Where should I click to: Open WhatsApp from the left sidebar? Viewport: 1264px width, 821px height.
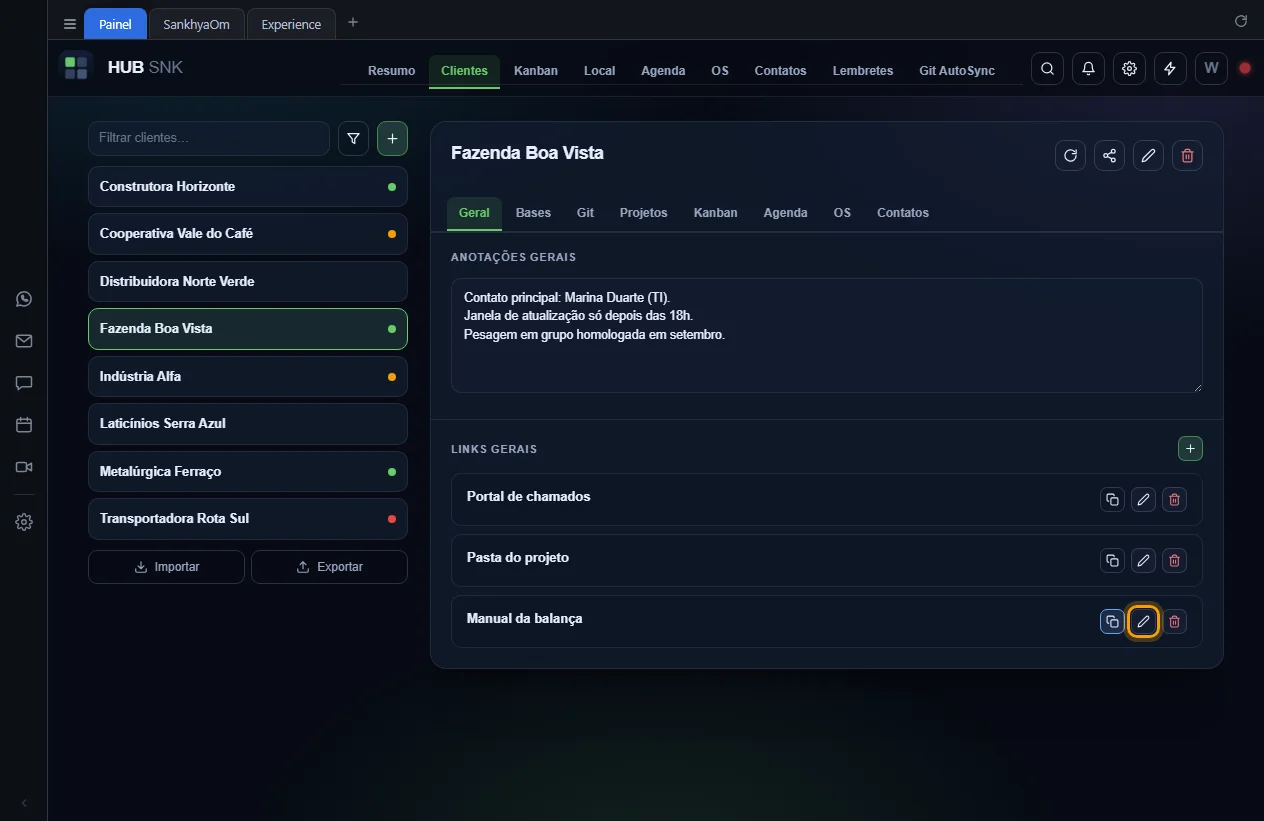tap(24, 299)
